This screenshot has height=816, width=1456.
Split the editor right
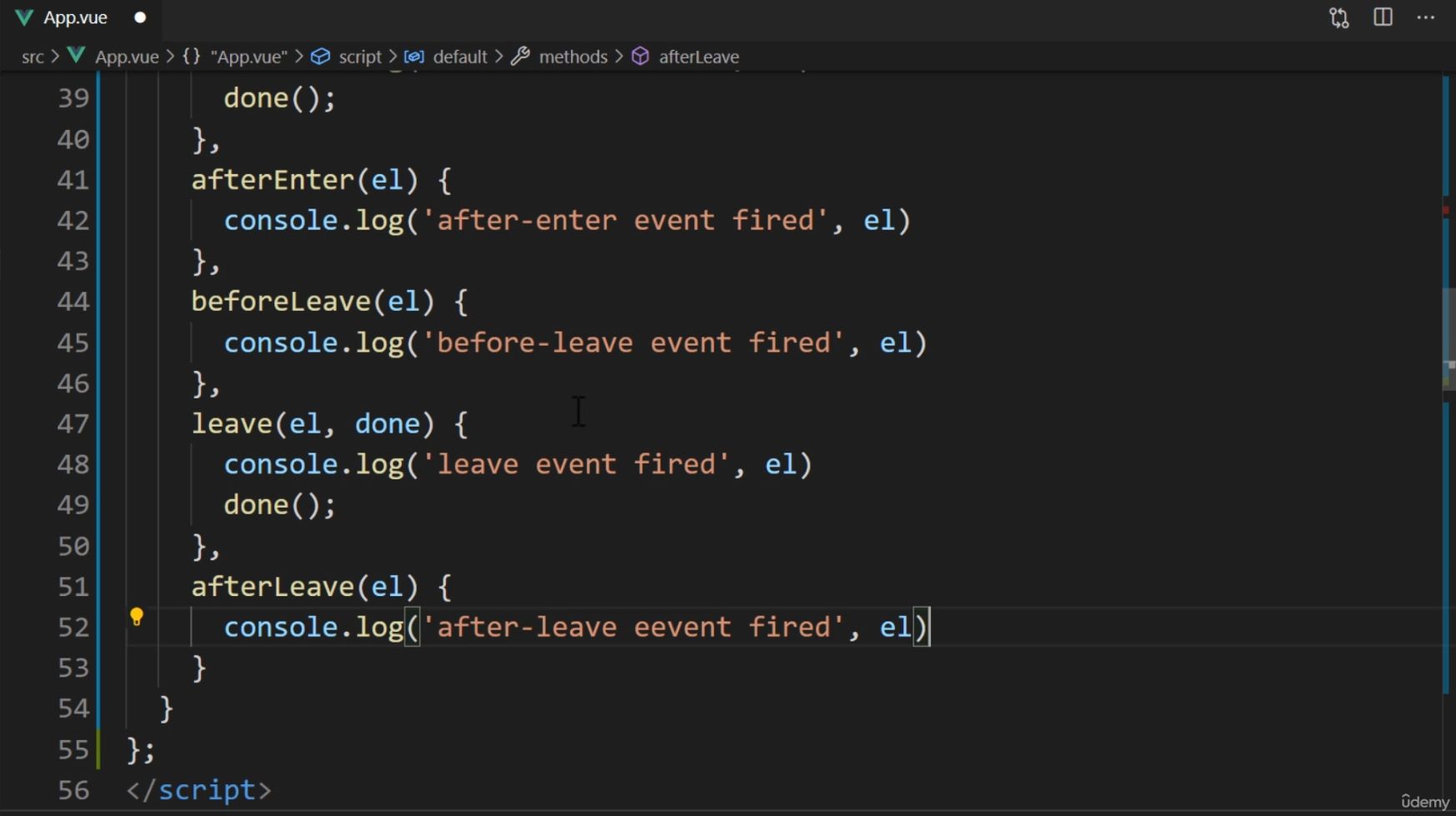point(1383,18)
